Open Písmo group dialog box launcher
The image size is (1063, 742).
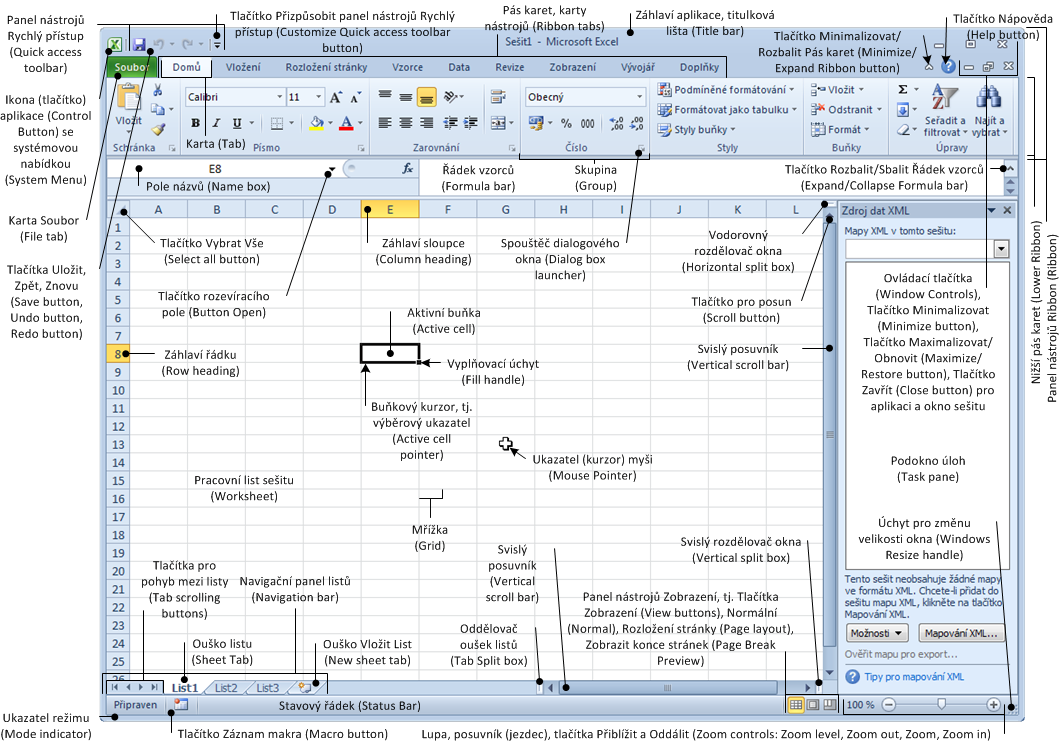(x=361, y=148)
